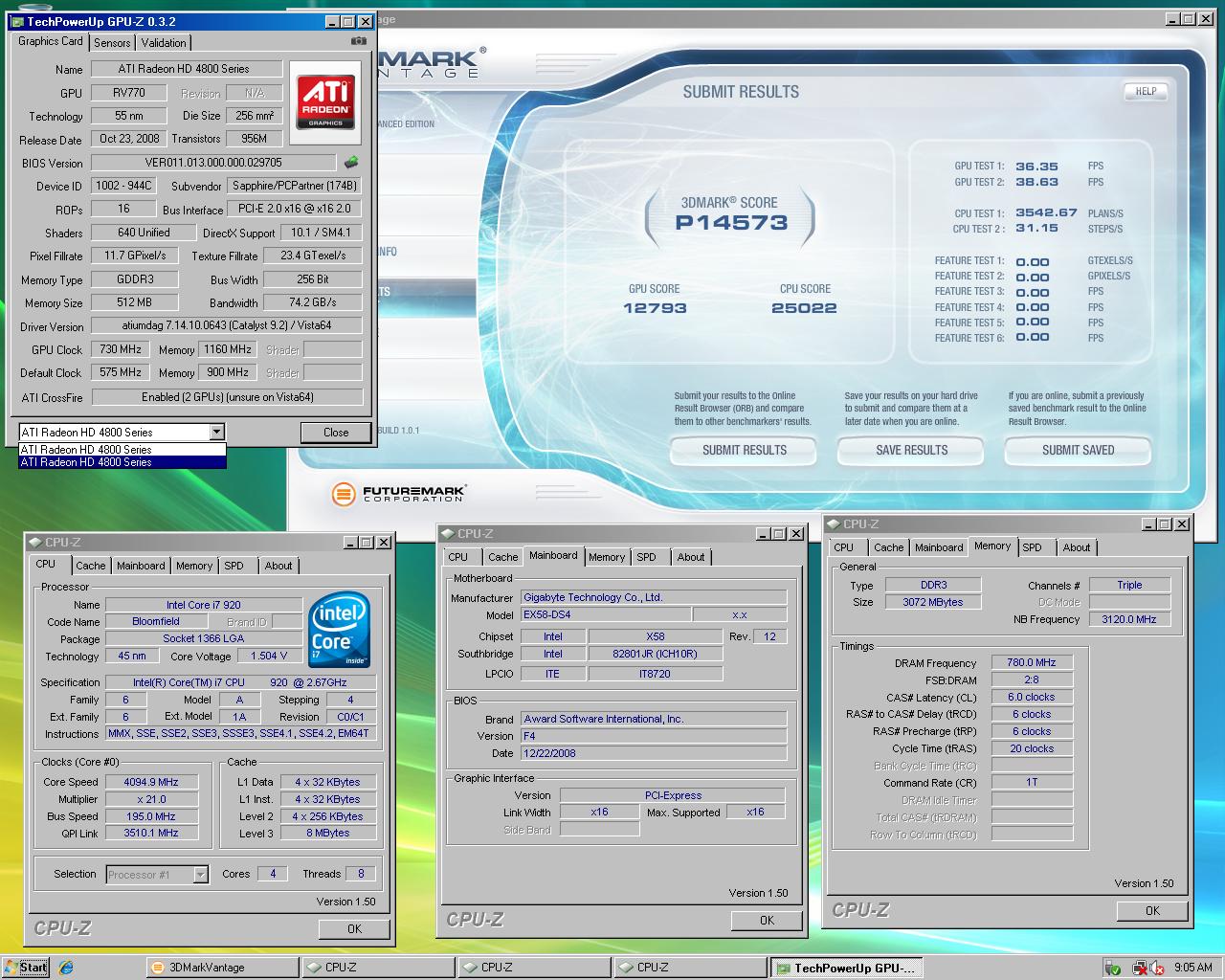Click the SAVE RESULTS button
This screenshot has width=1225, height=980.
point(912,450)
